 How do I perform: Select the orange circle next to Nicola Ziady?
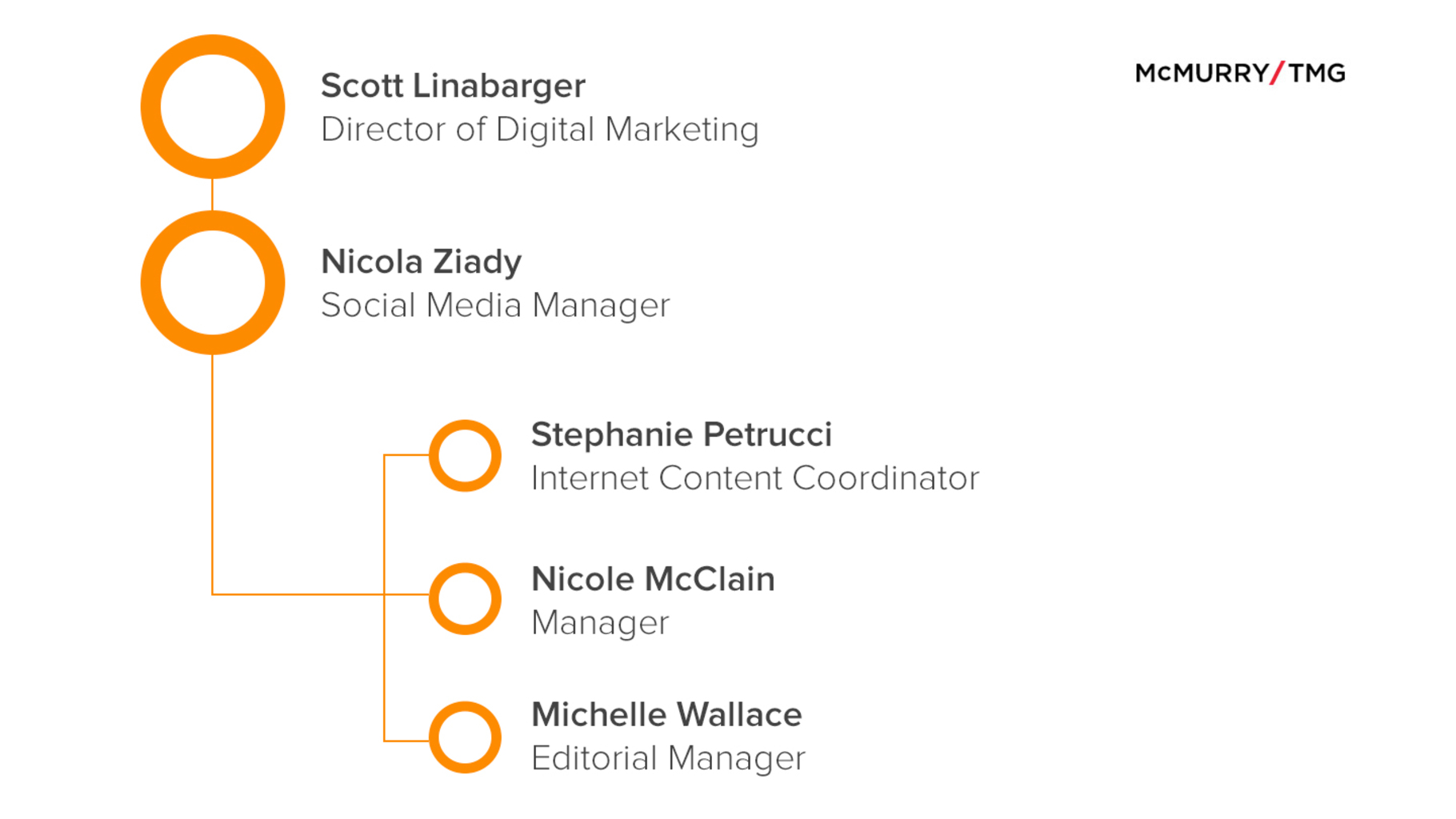tap(212, 282)
